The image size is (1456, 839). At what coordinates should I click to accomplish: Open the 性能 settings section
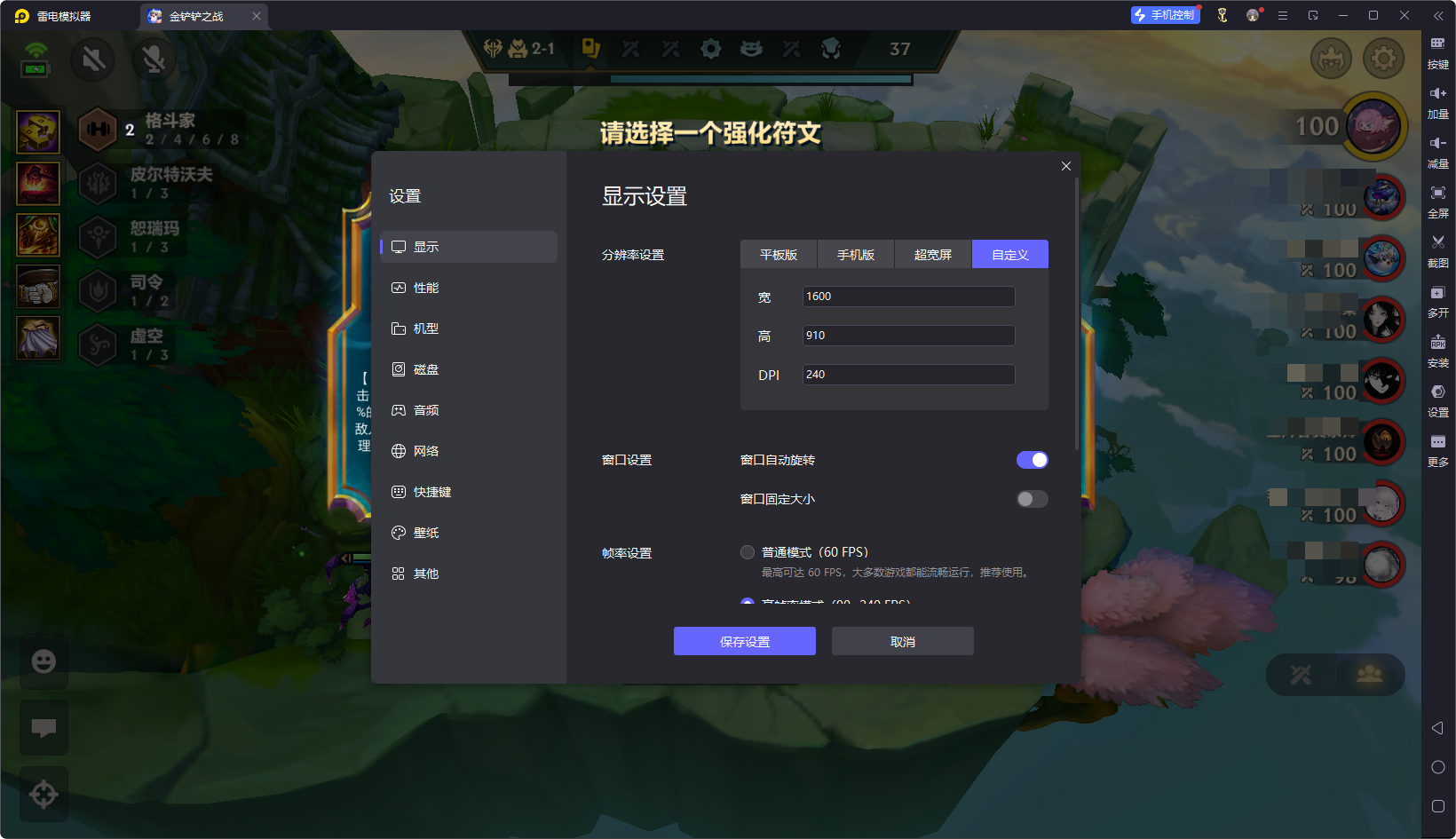(x=469, y=288)
